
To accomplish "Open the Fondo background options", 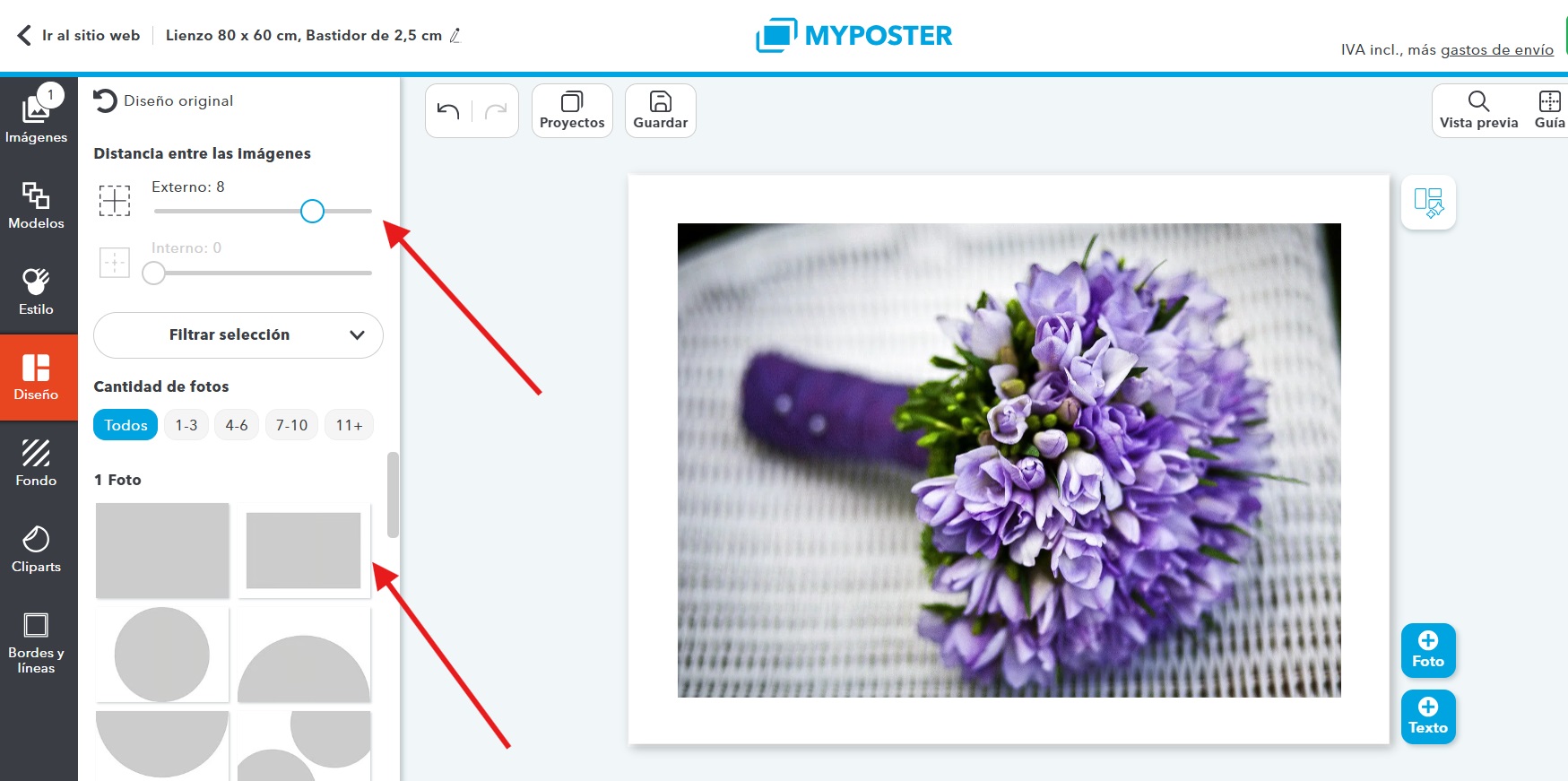I will pyautogui.click(x=37, y=463).
